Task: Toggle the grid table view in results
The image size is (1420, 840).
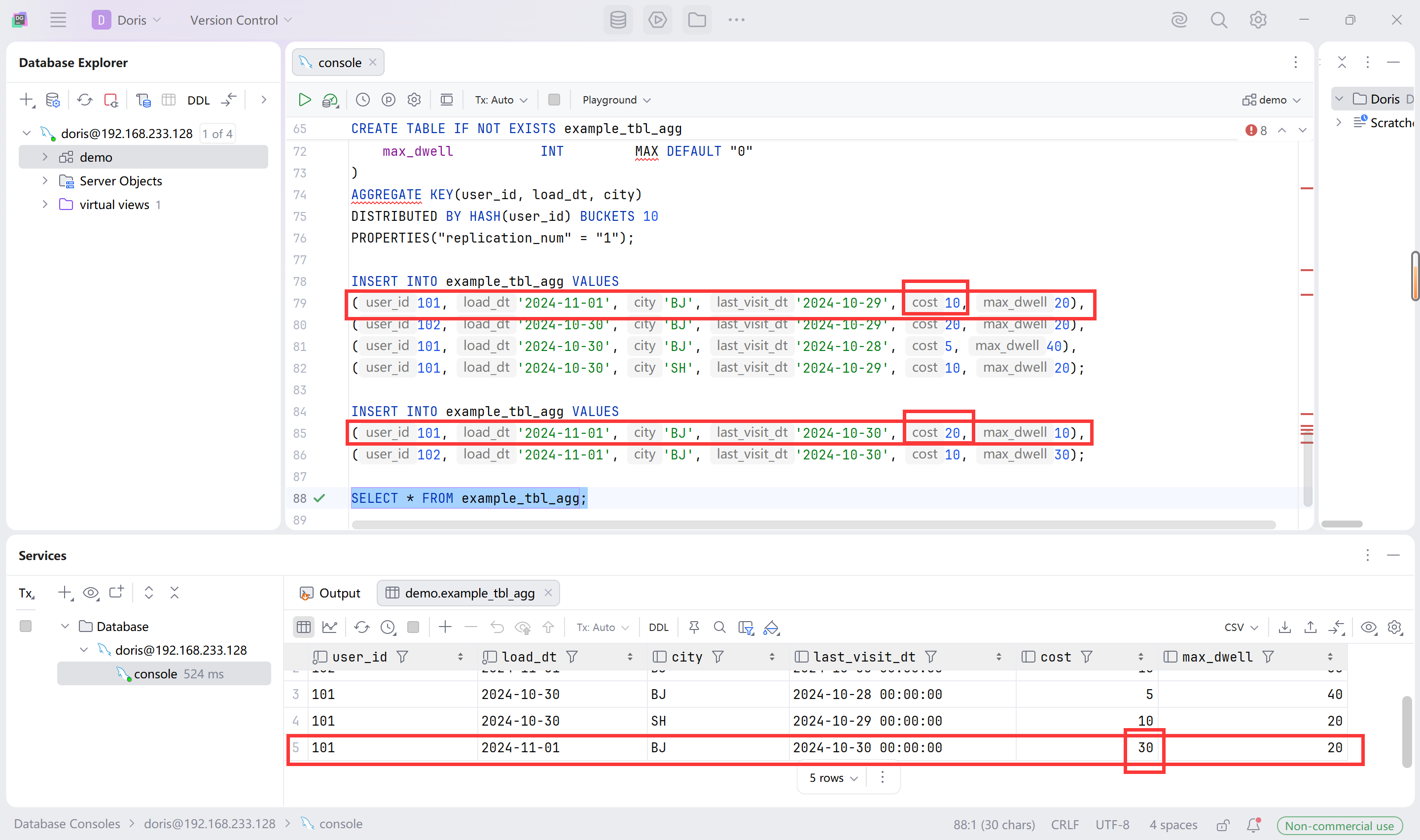Action: pyautogui.click(x=304, y=627)
